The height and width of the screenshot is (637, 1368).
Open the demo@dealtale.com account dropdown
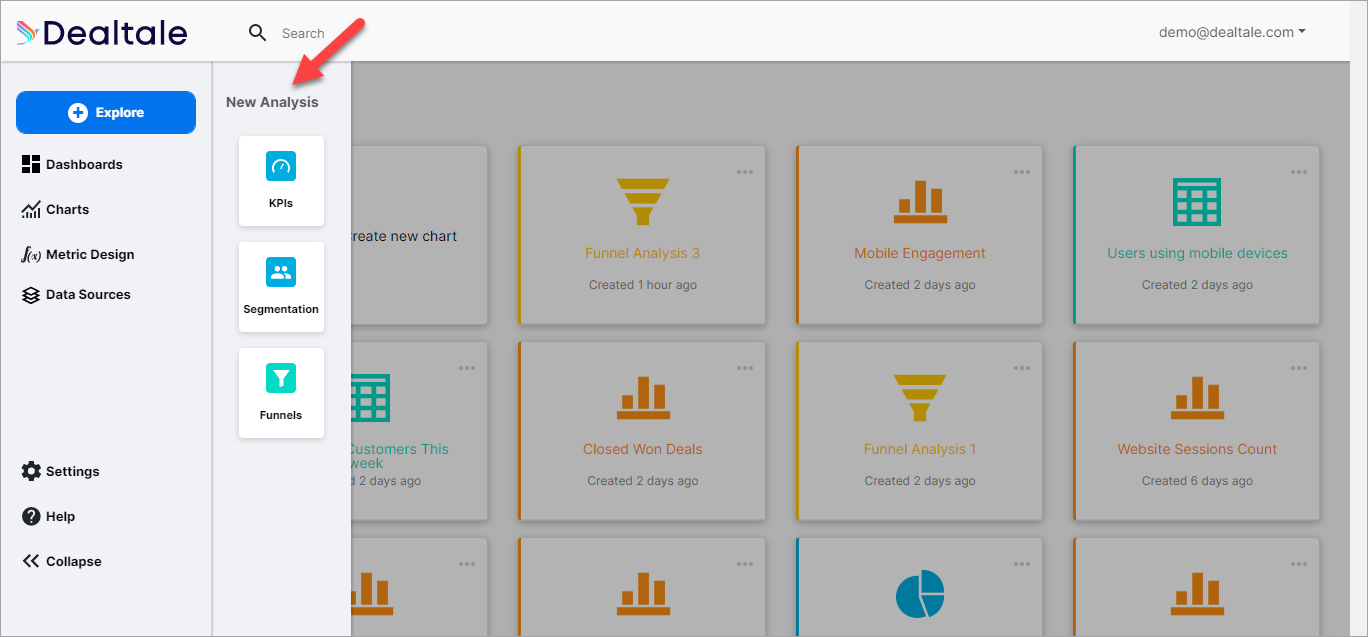pos(1232,32)
